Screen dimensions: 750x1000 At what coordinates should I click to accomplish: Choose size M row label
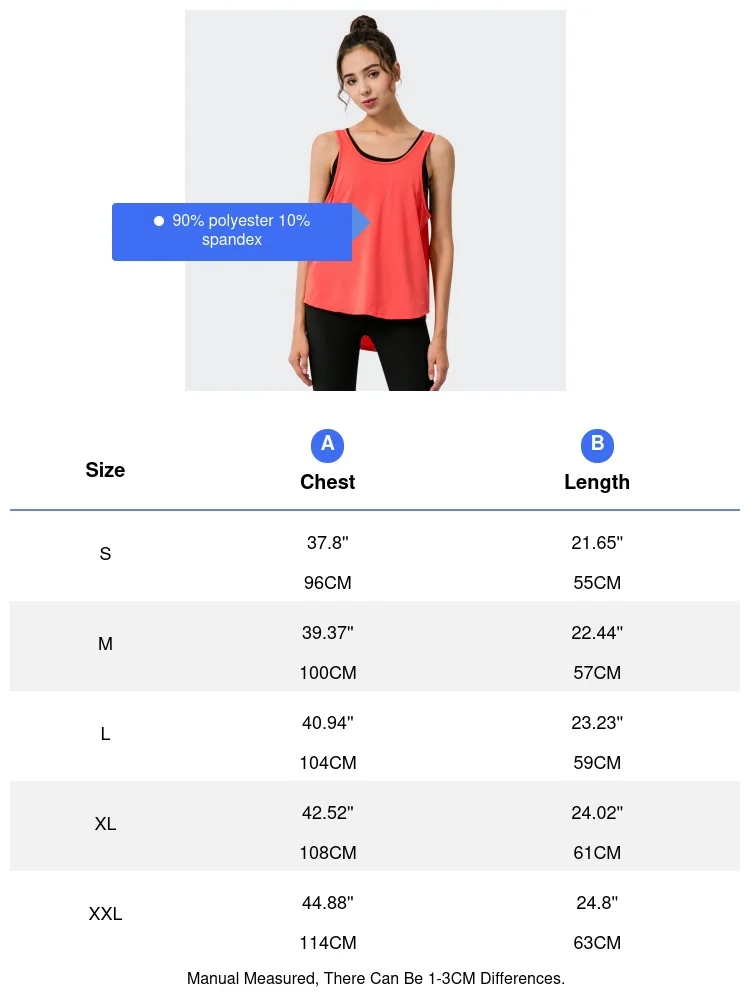point(105,644)
